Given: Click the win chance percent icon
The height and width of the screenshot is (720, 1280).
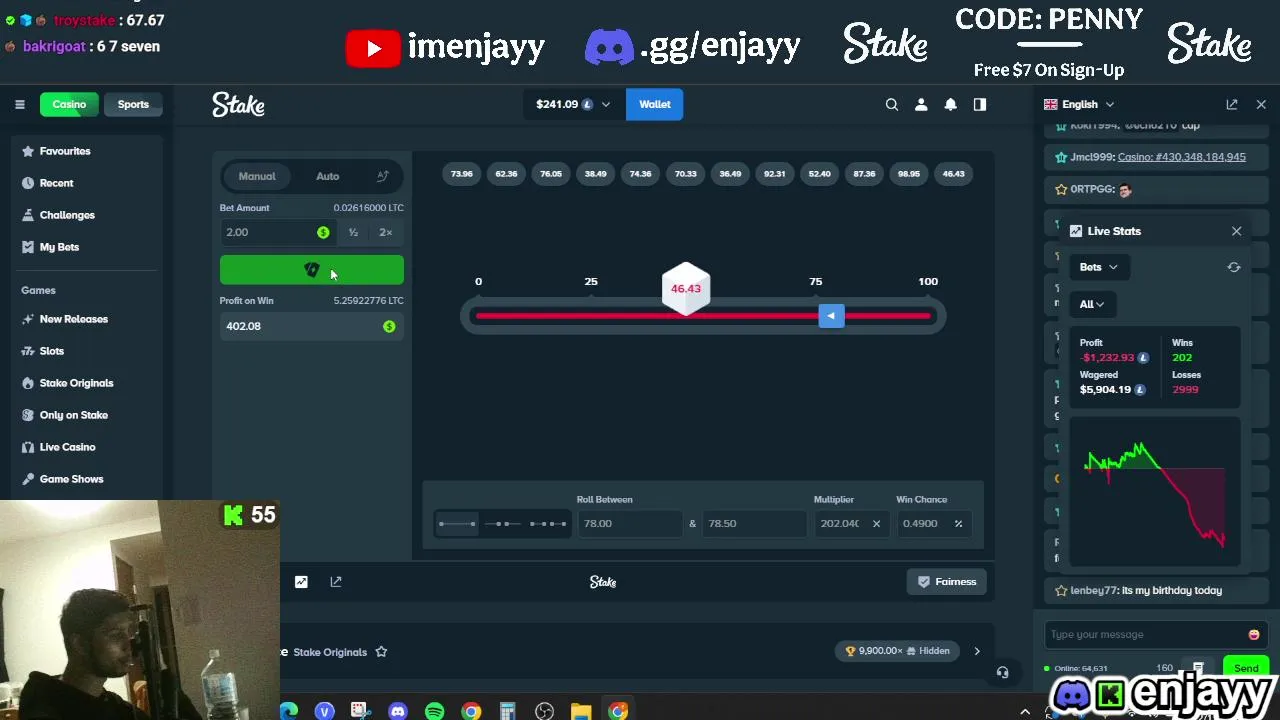Looking at the screenshot, I should click(958, 524).
